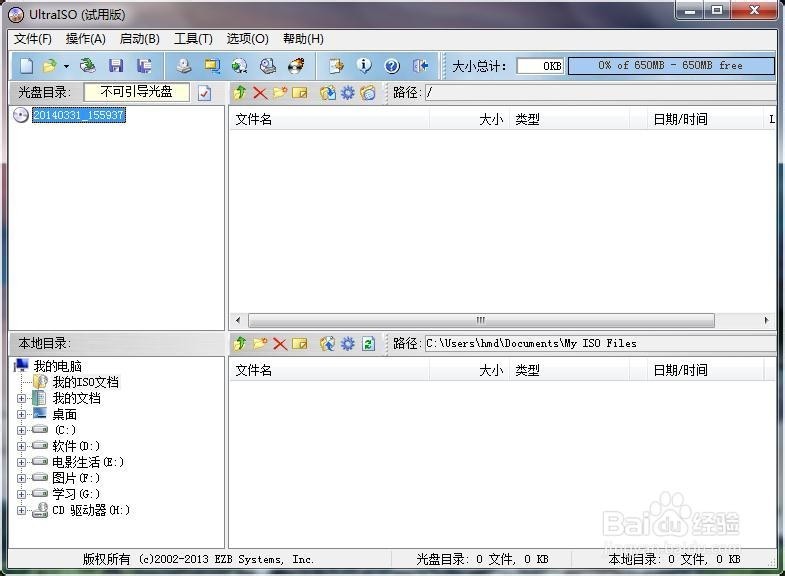The image size is (785, 576).
Task: Open the 文件(F) menu
Action: [x=33, y=39]
